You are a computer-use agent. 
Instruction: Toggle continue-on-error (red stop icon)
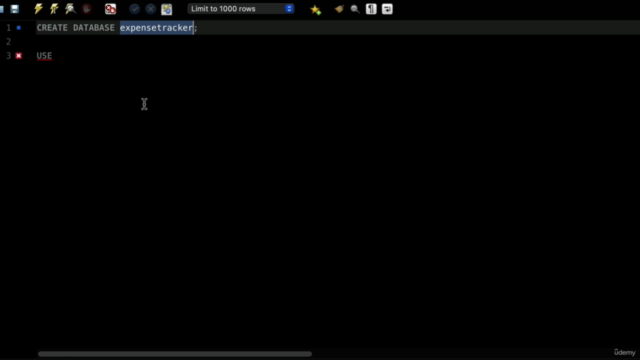tap(111, 9)
